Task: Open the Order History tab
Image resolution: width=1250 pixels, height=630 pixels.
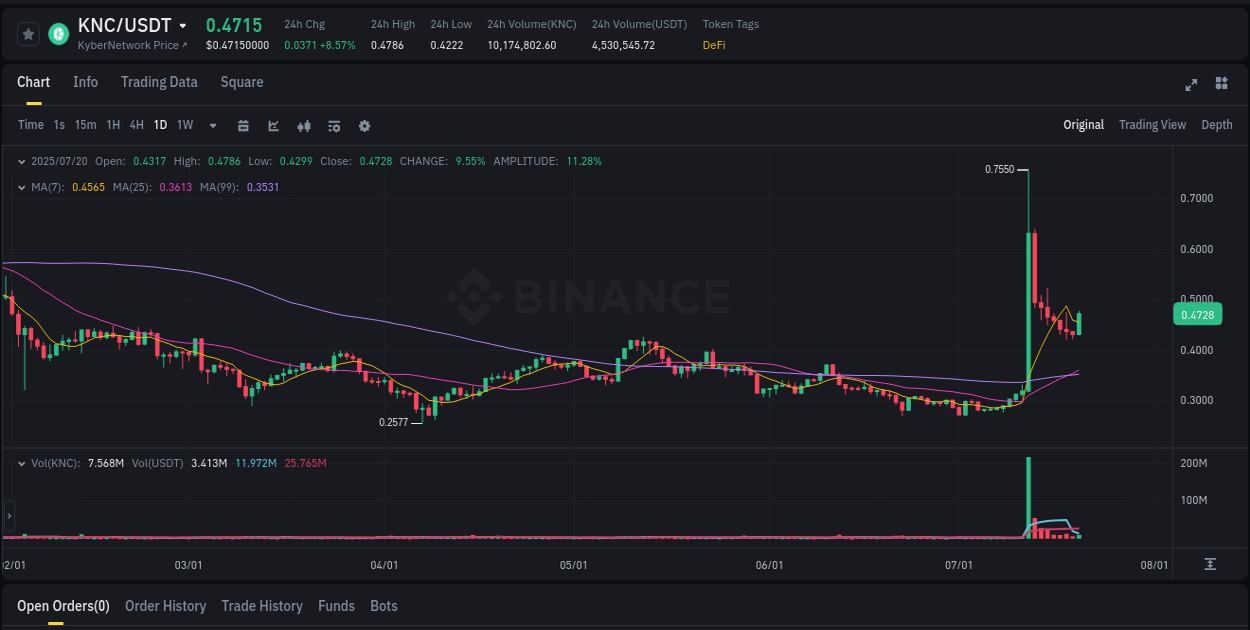Action: click(165, 606)
